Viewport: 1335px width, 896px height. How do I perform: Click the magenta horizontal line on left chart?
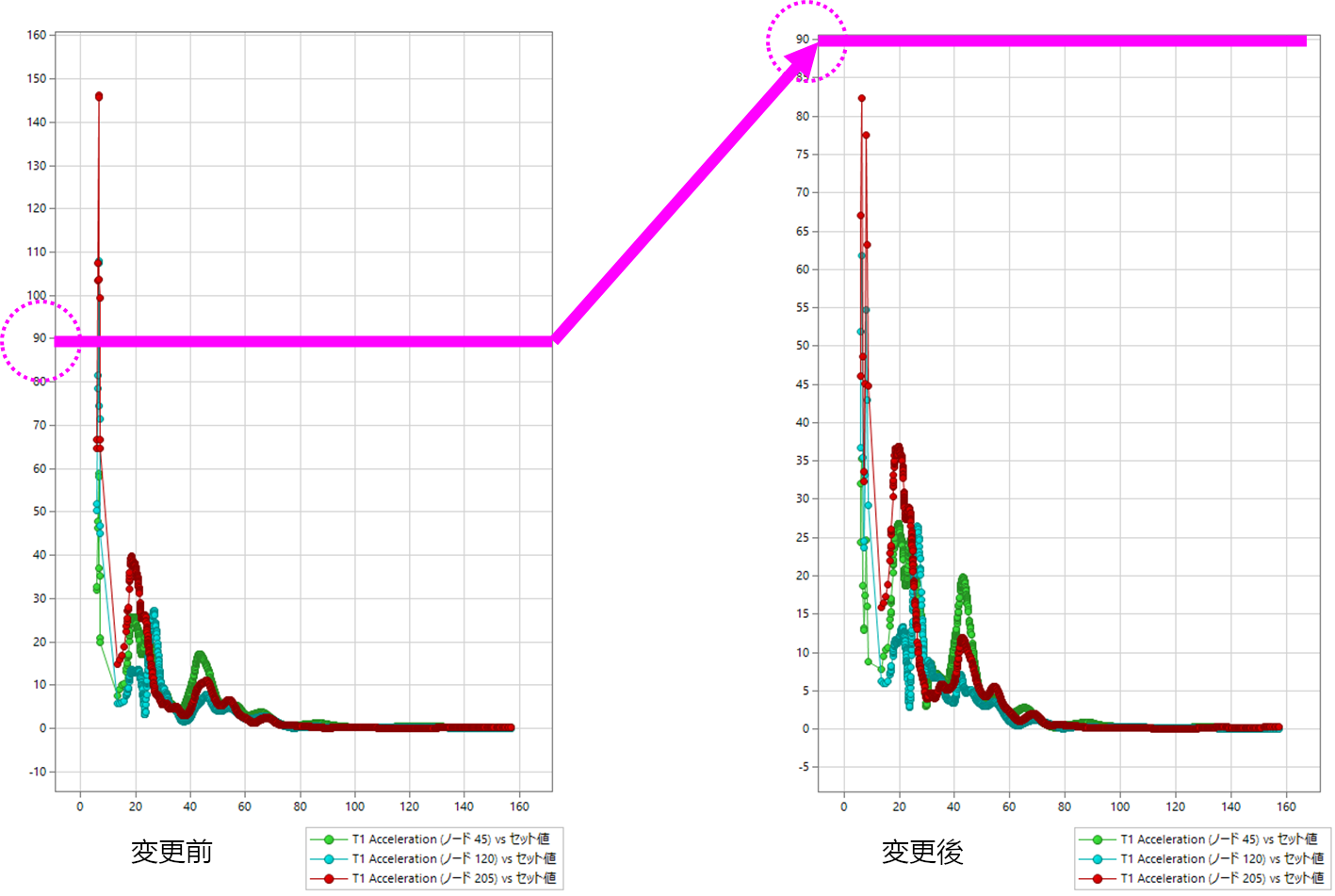(x=311, y=341)
